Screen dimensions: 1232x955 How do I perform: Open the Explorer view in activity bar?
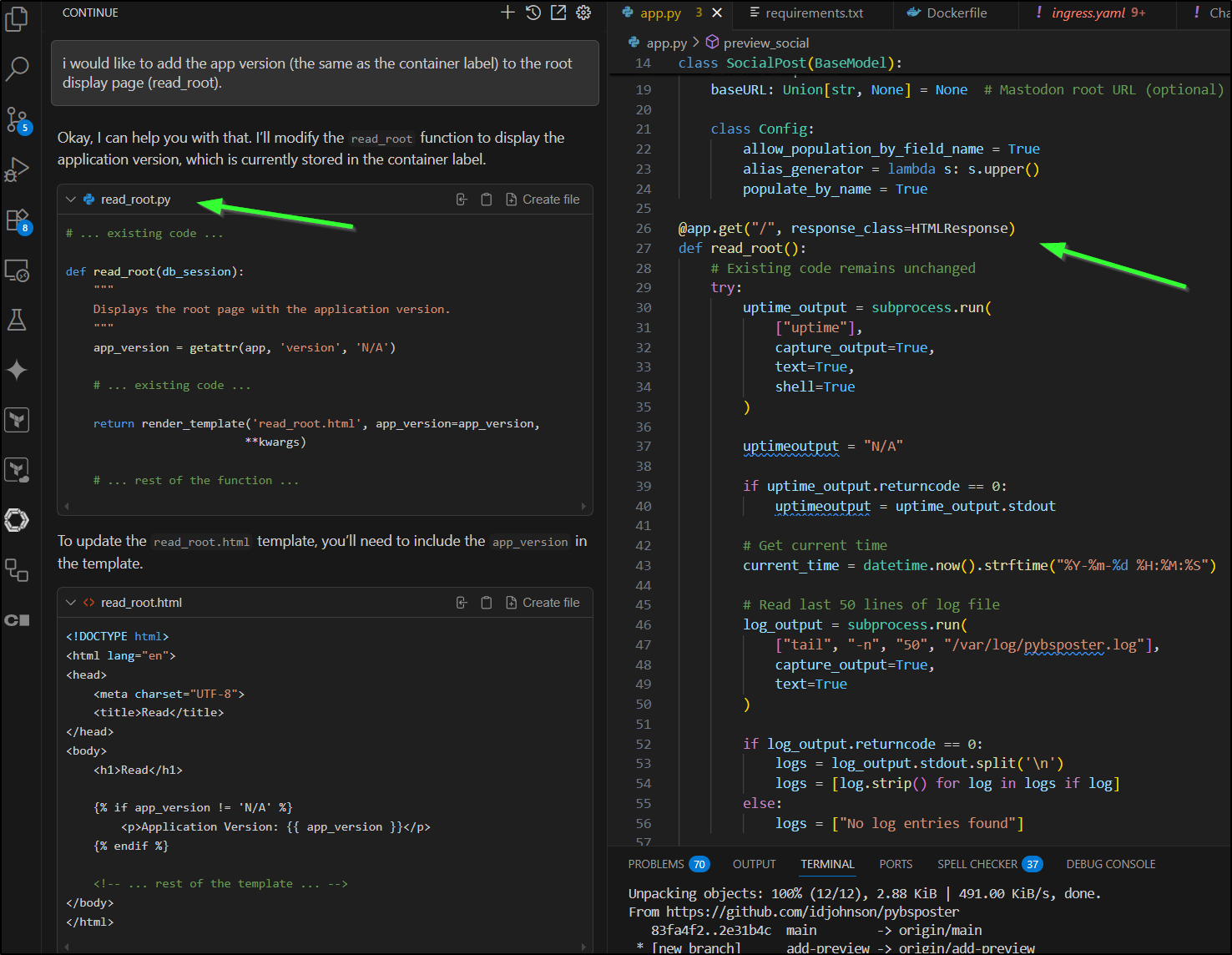pos(17,18)
